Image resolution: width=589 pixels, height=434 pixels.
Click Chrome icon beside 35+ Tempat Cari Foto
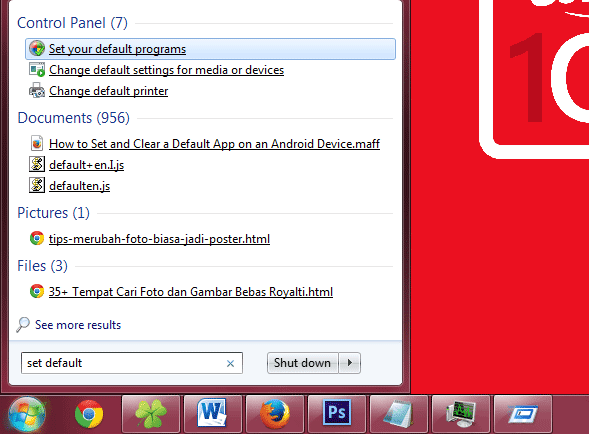(x=37, y=291)
